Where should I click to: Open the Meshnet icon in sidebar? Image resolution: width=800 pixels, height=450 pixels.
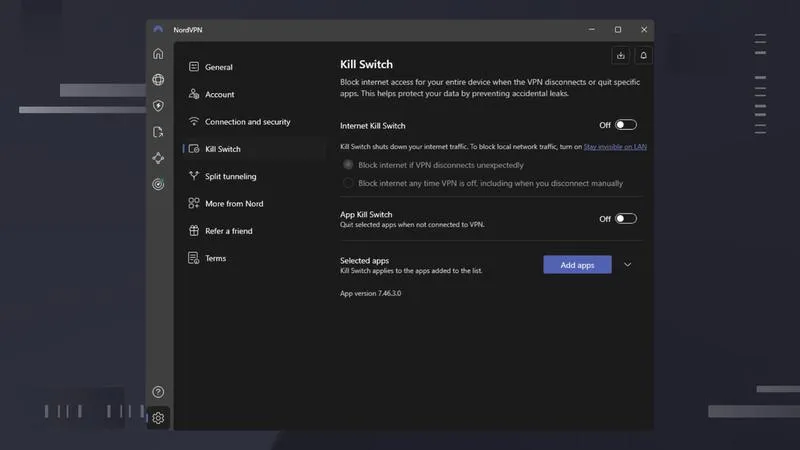coord(158,158)
